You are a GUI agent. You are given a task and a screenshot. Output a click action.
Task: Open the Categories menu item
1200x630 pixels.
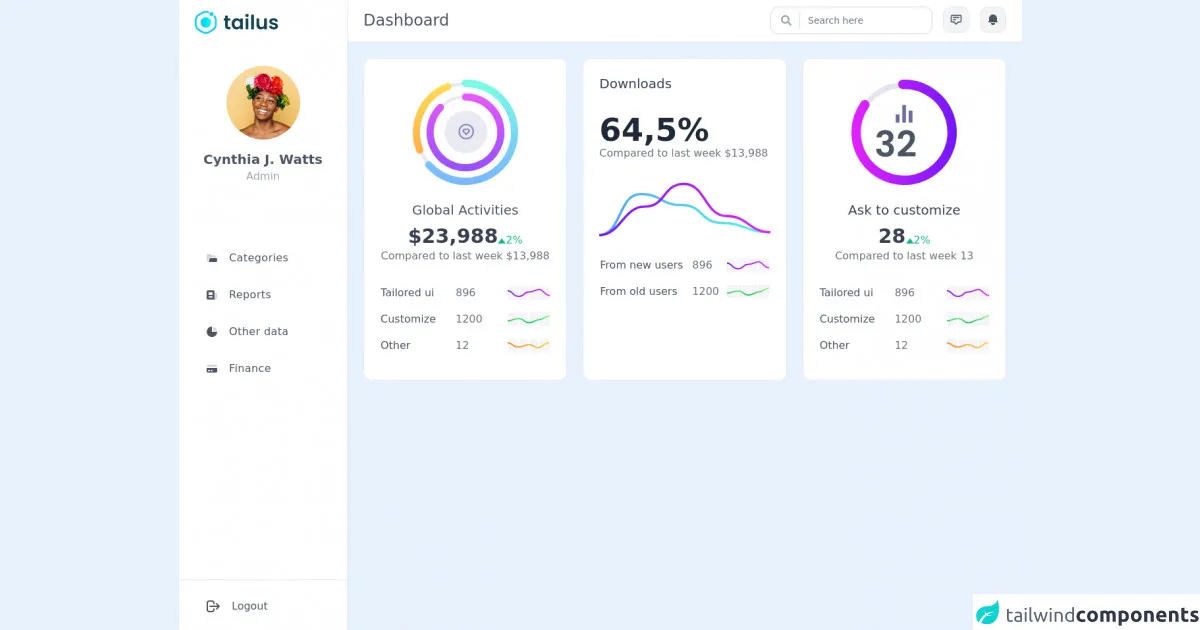click(258, 258)
